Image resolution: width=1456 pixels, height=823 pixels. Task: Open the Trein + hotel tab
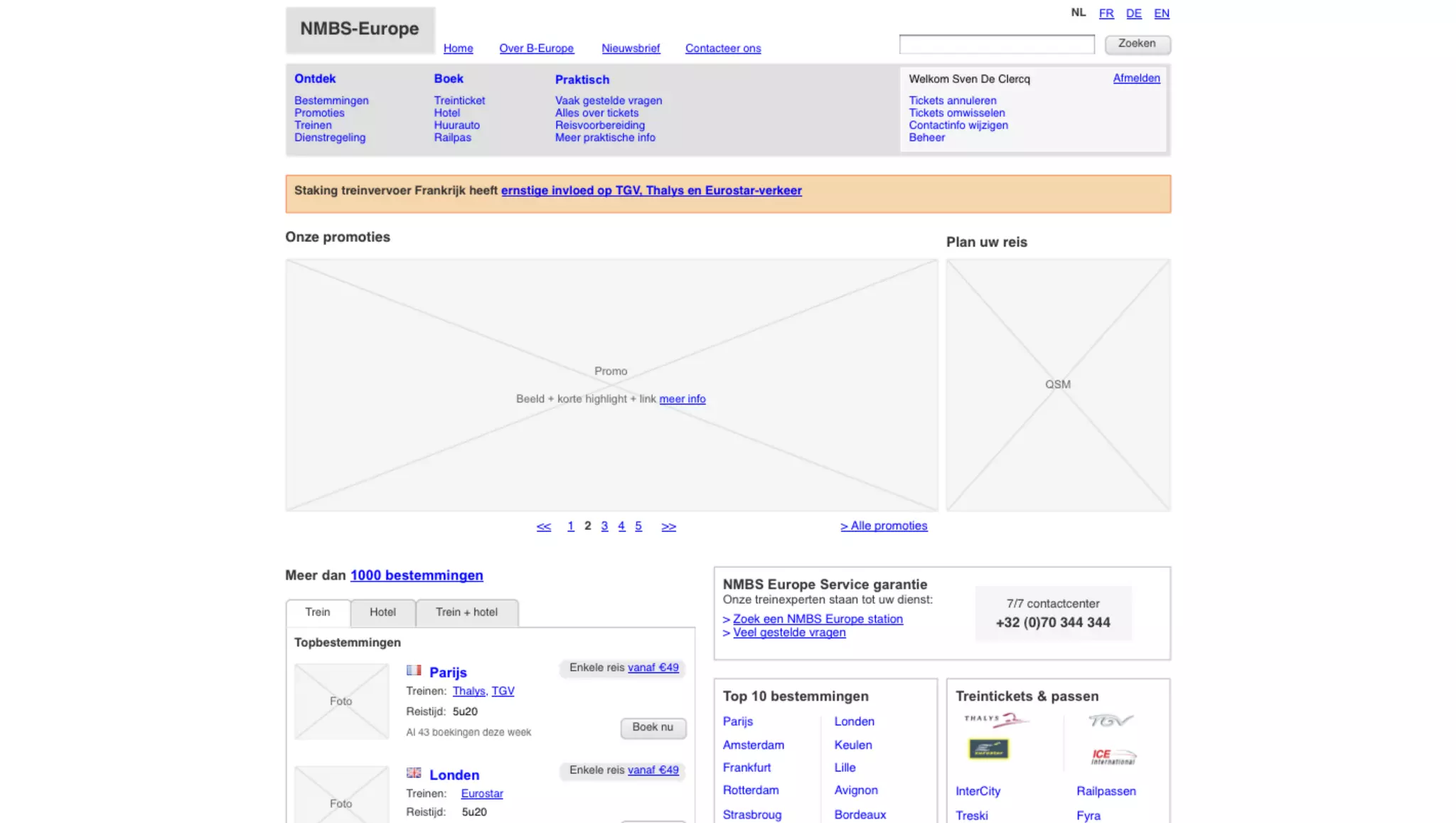point(466,612)
